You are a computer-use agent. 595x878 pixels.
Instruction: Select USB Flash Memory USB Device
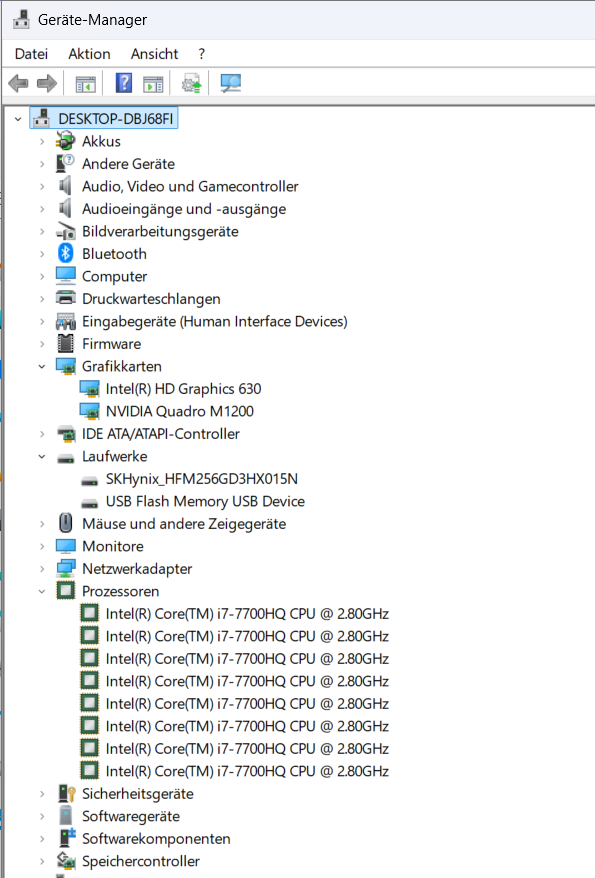pos(205,501)
